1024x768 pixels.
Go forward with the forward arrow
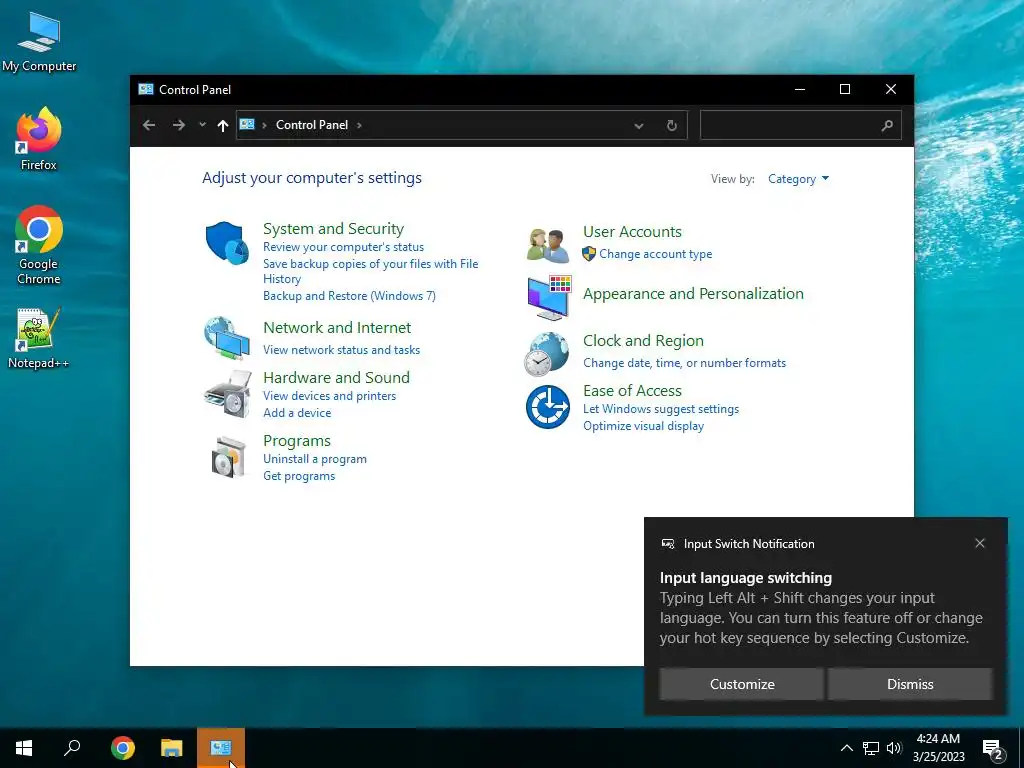pyautogui.click(x=178, y=125)
